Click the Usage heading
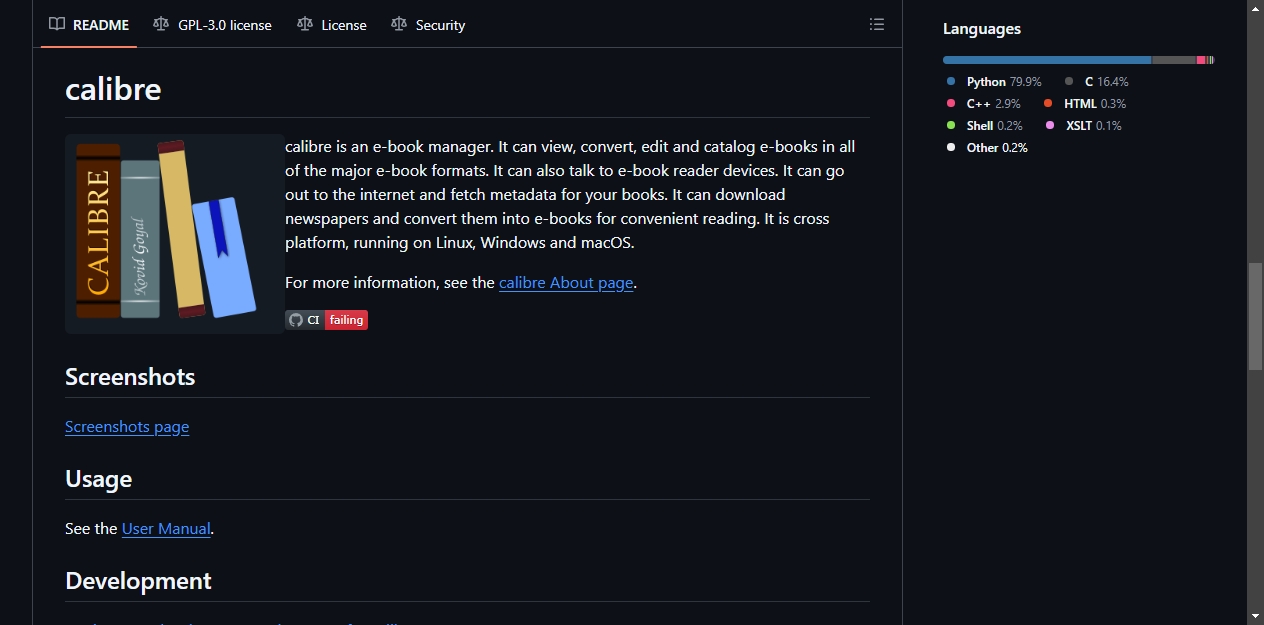Viewport: 1264px width, 625px height. 98,479
